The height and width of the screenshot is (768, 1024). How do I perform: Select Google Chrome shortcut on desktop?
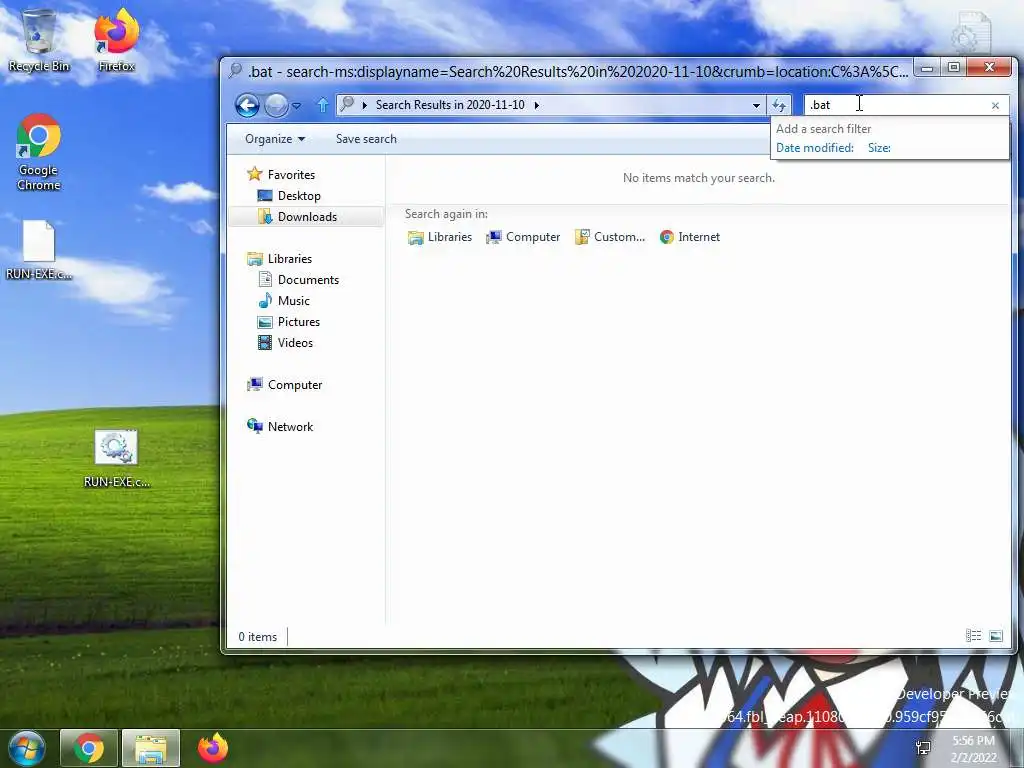[x=39, y=152]
